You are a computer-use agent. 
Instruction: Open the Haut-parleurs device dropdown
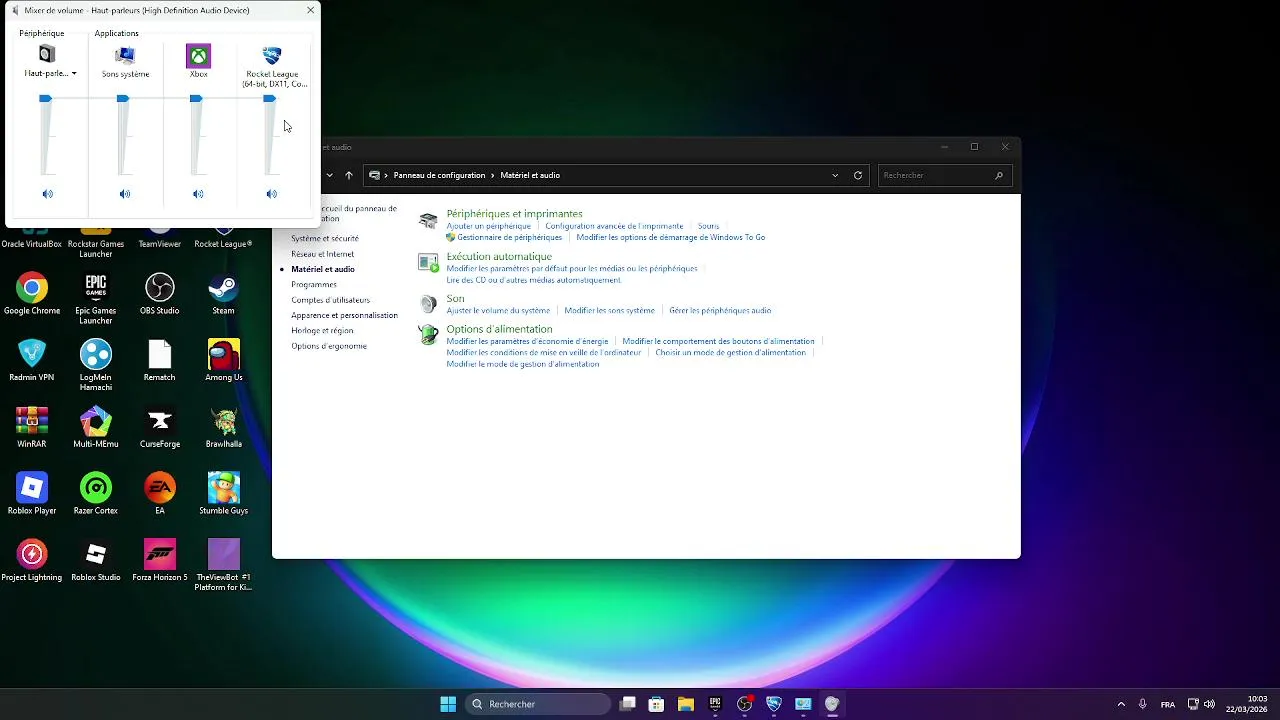[74, 74]
